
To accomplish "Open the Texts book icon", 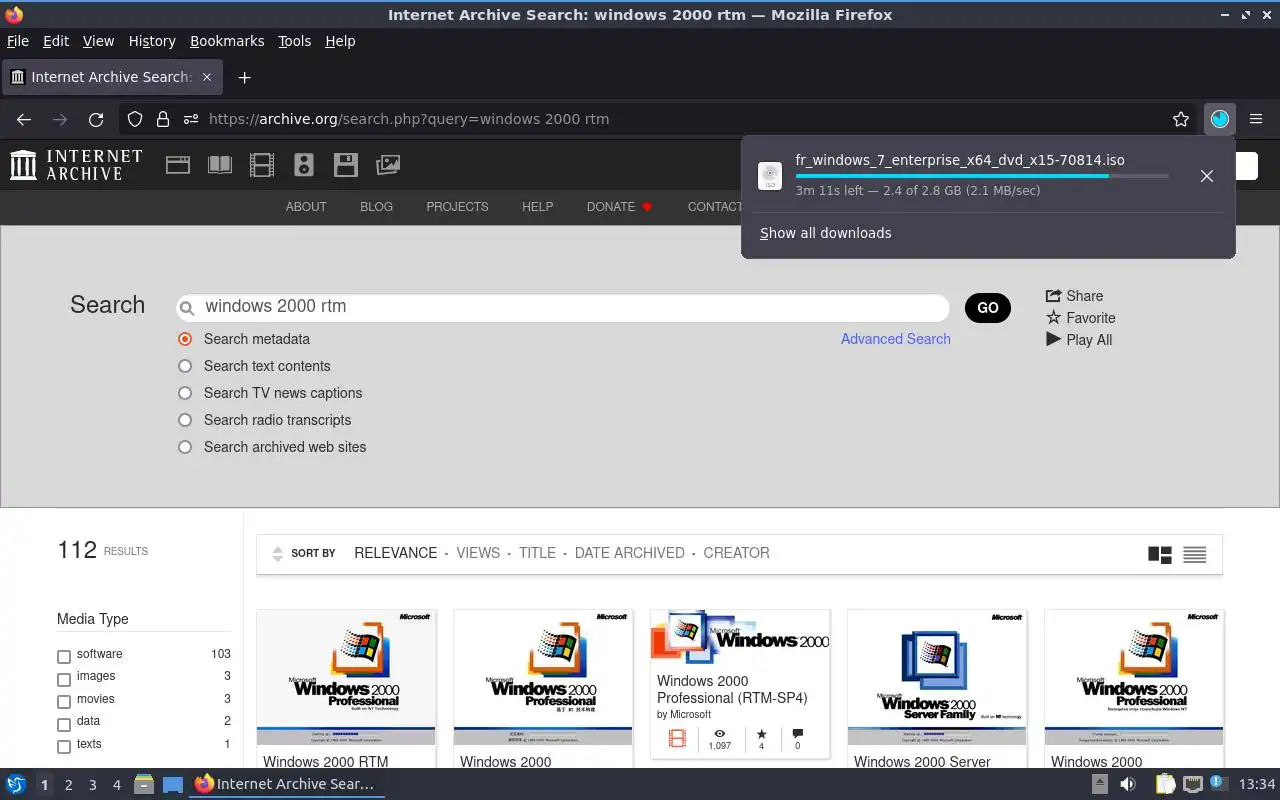I will point(220,165).
